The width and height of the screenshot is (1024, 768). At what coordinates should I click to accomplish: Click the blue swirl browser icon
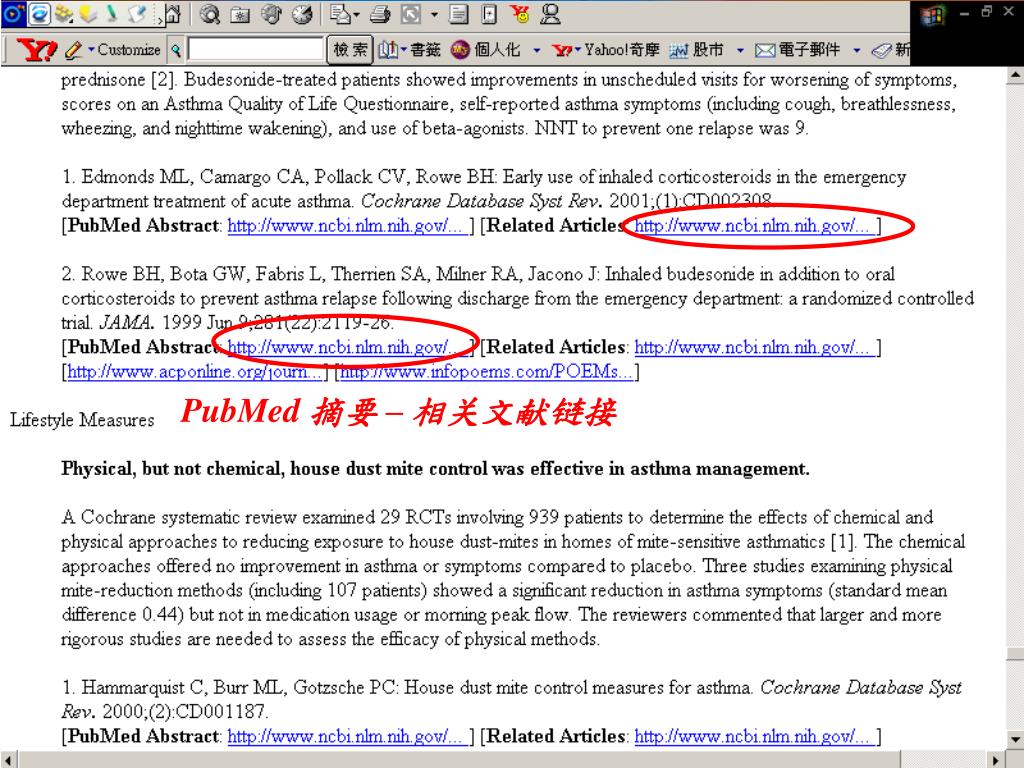39,14
